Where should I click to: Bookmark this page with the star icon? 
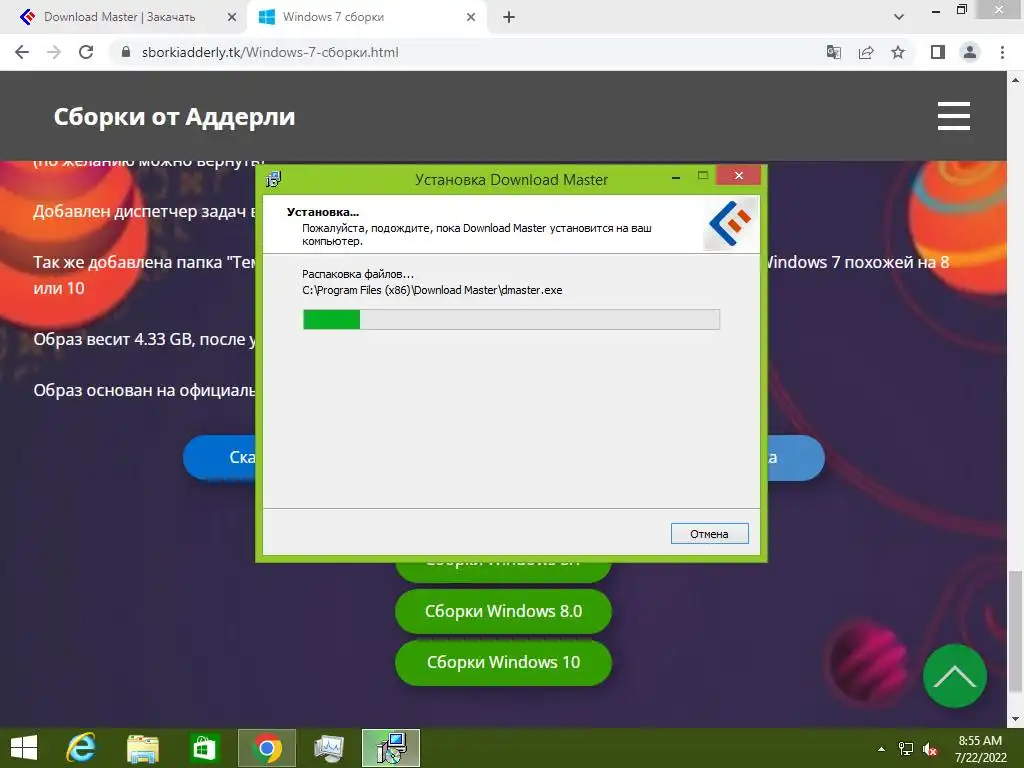coord(898,52)
